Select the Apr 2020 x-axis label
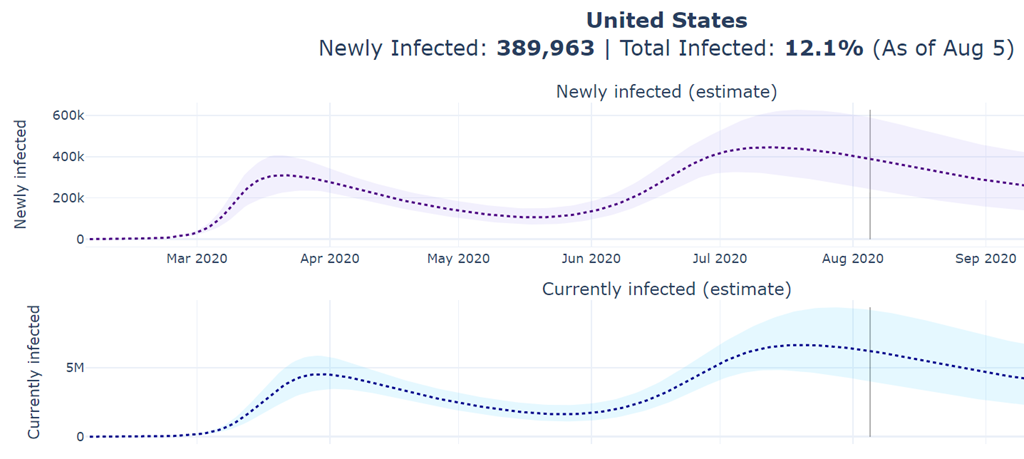Image resolution: width=1024 pixels, height=459 pixels. tap(330, 259)
